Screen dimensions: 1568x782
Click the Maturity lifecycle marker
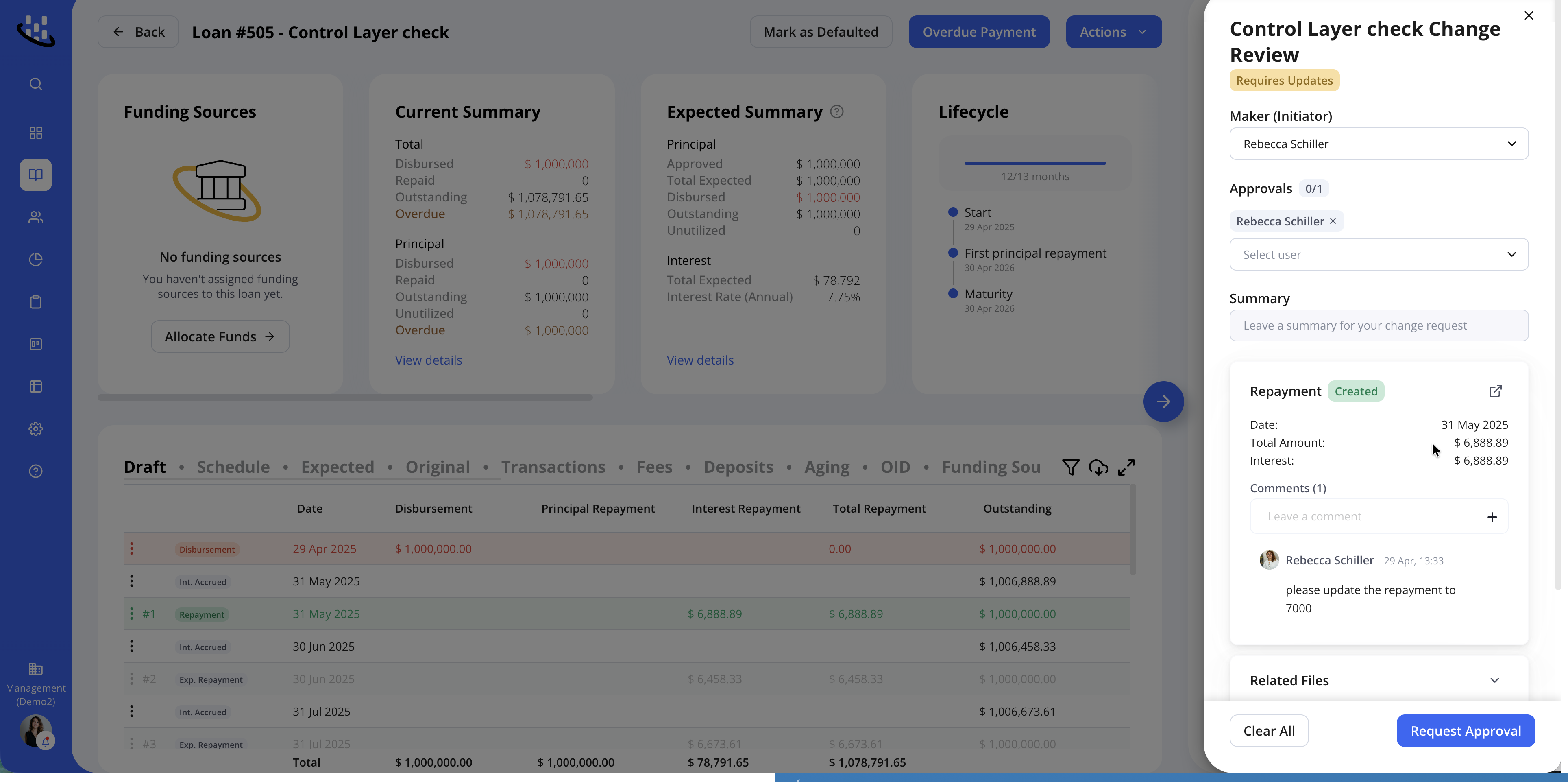click(x=953, y=293)
